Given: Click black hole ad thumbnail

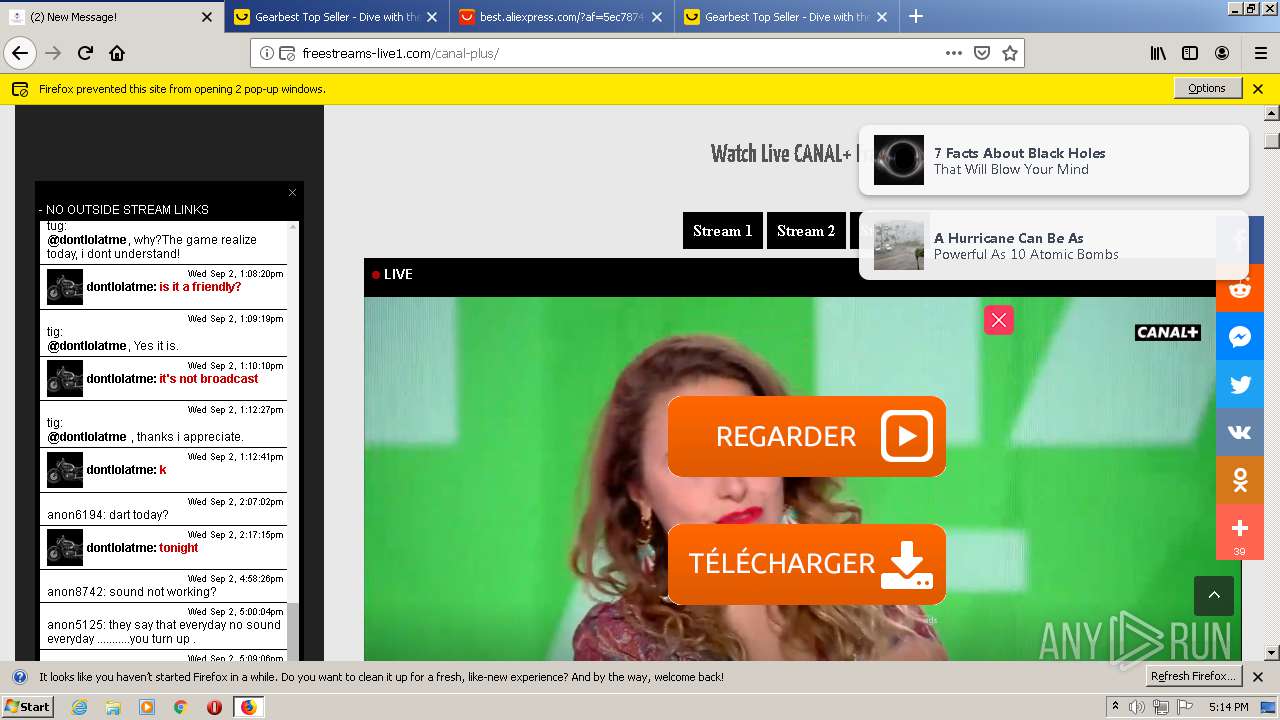Looking at the screenshot, I should coord(899,160).
